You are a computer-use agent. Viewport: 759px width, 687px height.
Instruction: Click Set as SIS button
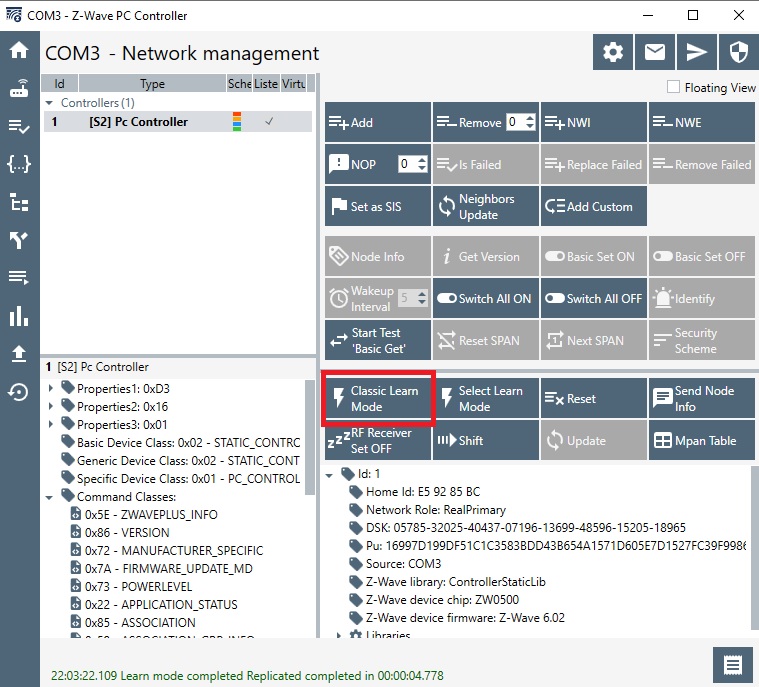coord(378,206)
